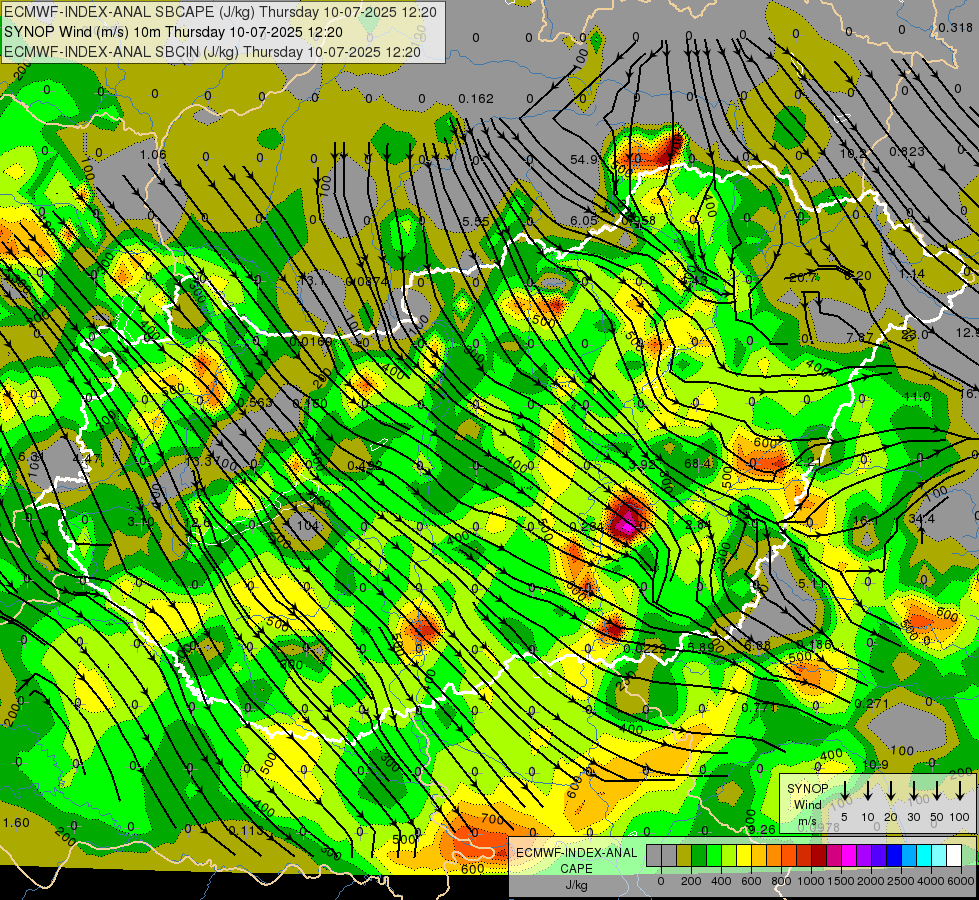Click the map value 54.9

click(584, 160)
